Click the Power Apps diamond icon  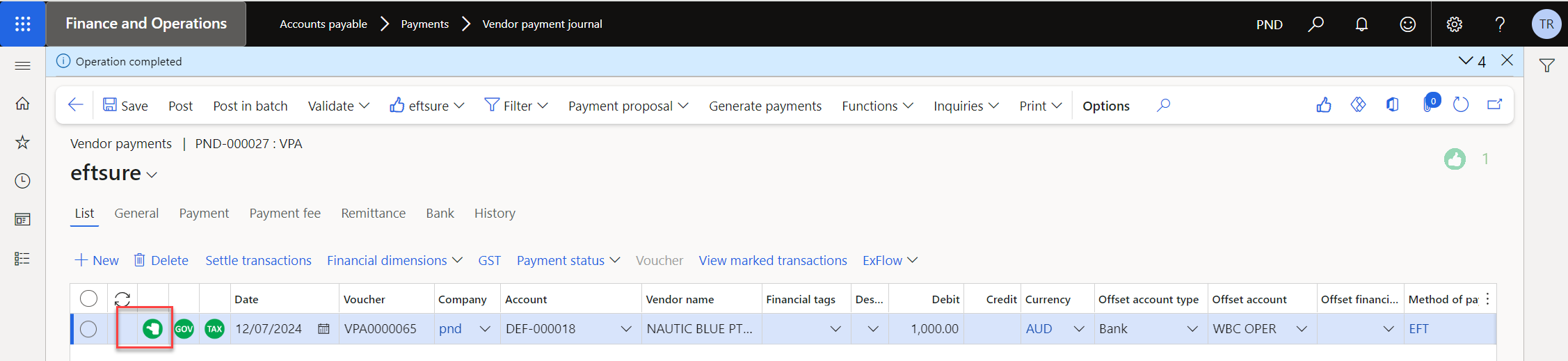1358,105
